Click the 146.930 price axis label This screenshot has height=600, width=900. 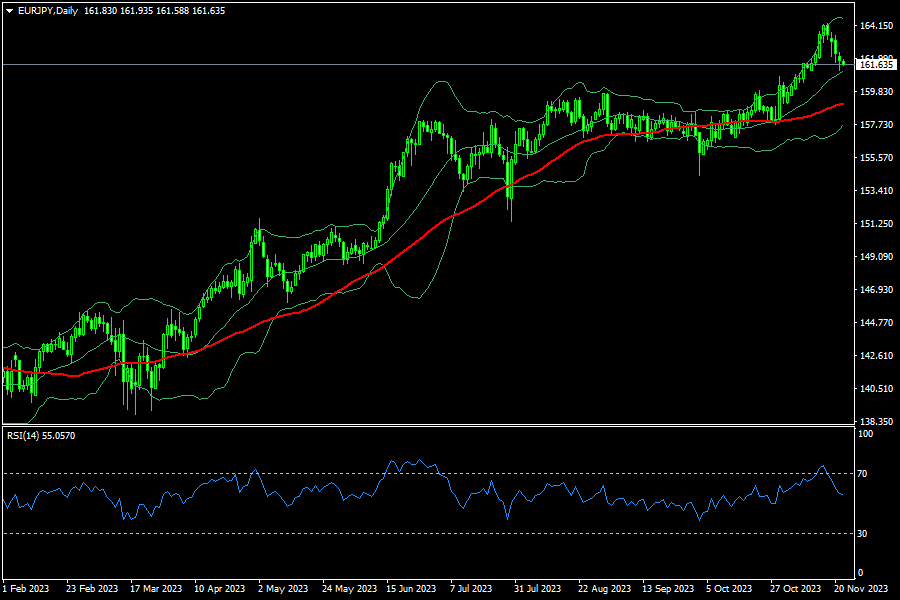(876, 290)
